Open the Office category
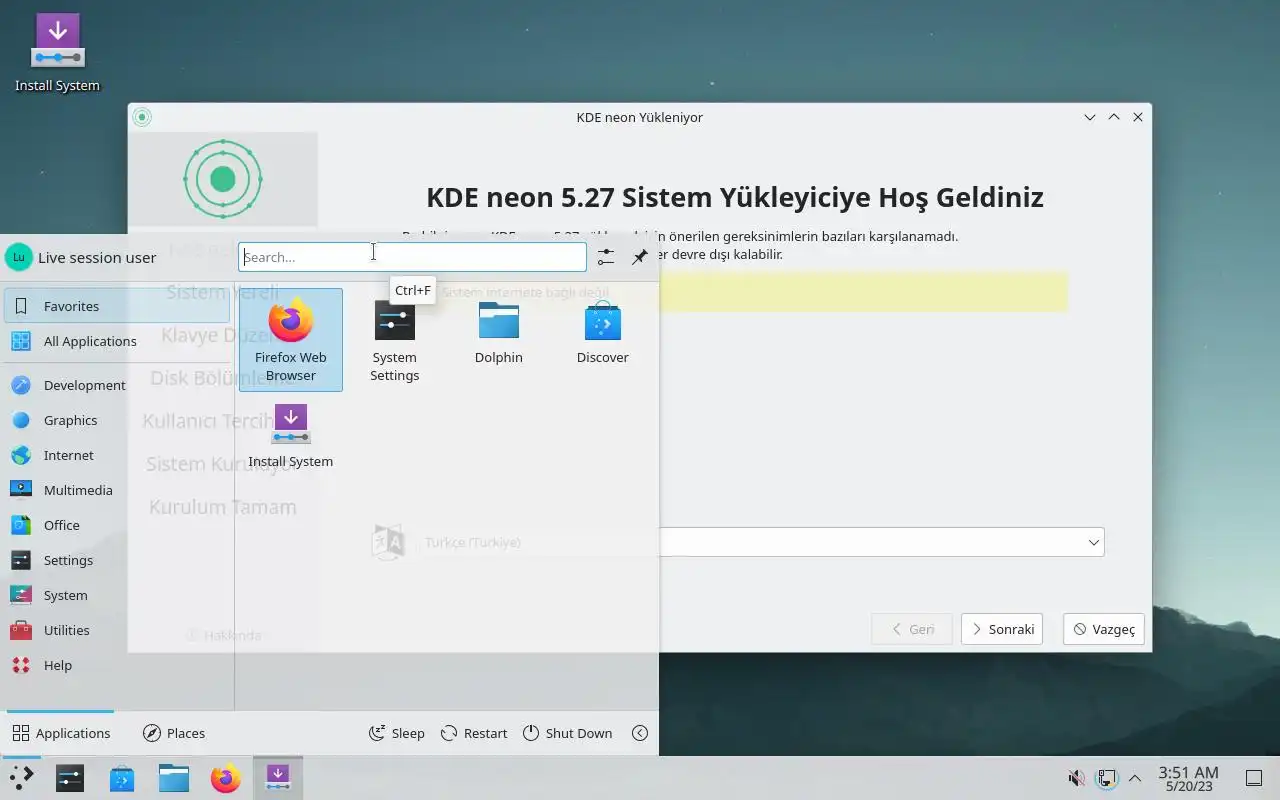The width and height of the screenshot is (1280, 800). tap(117, 525)
